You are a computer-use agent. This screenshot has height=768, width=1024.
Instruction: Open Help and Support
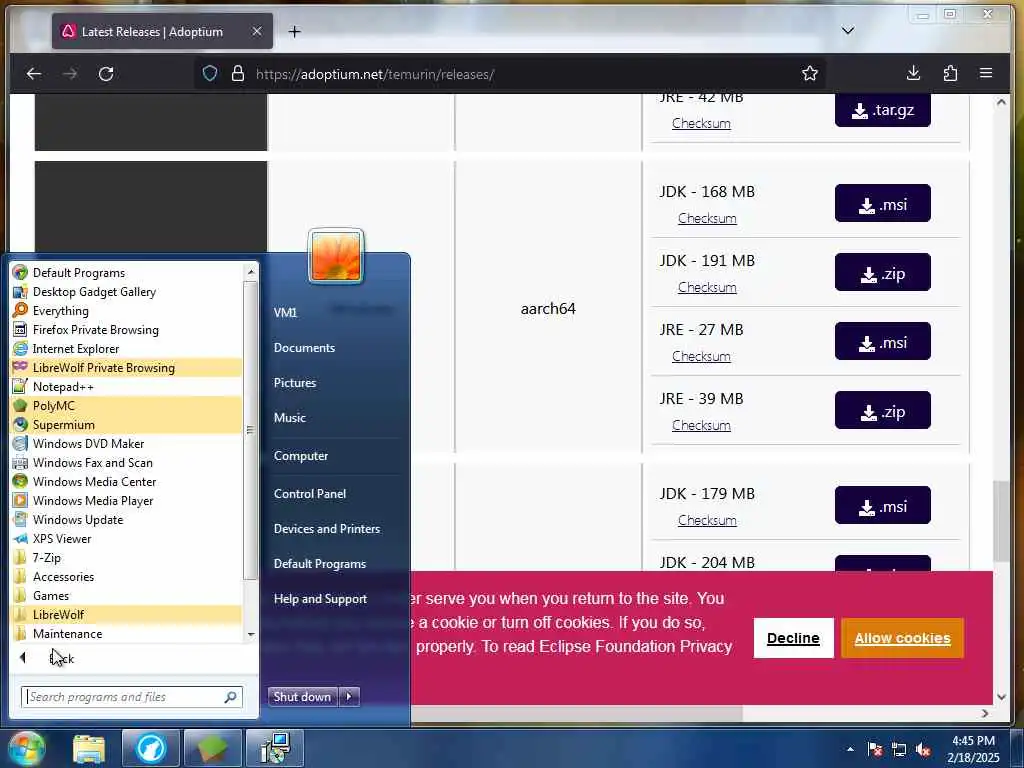click(x=320, y=598)
